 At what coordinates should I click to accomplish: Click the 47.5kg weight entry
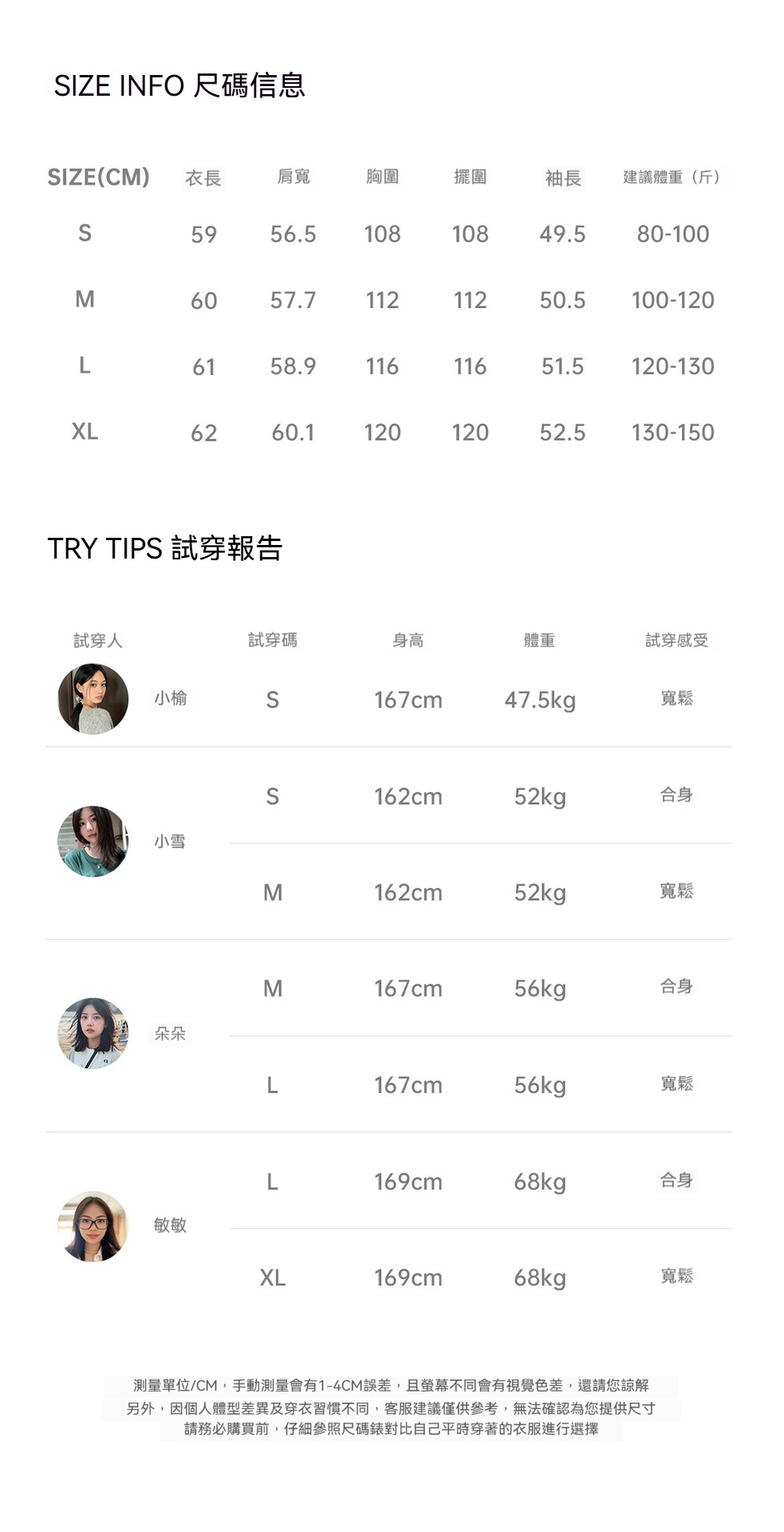click(x=540, y=700)
